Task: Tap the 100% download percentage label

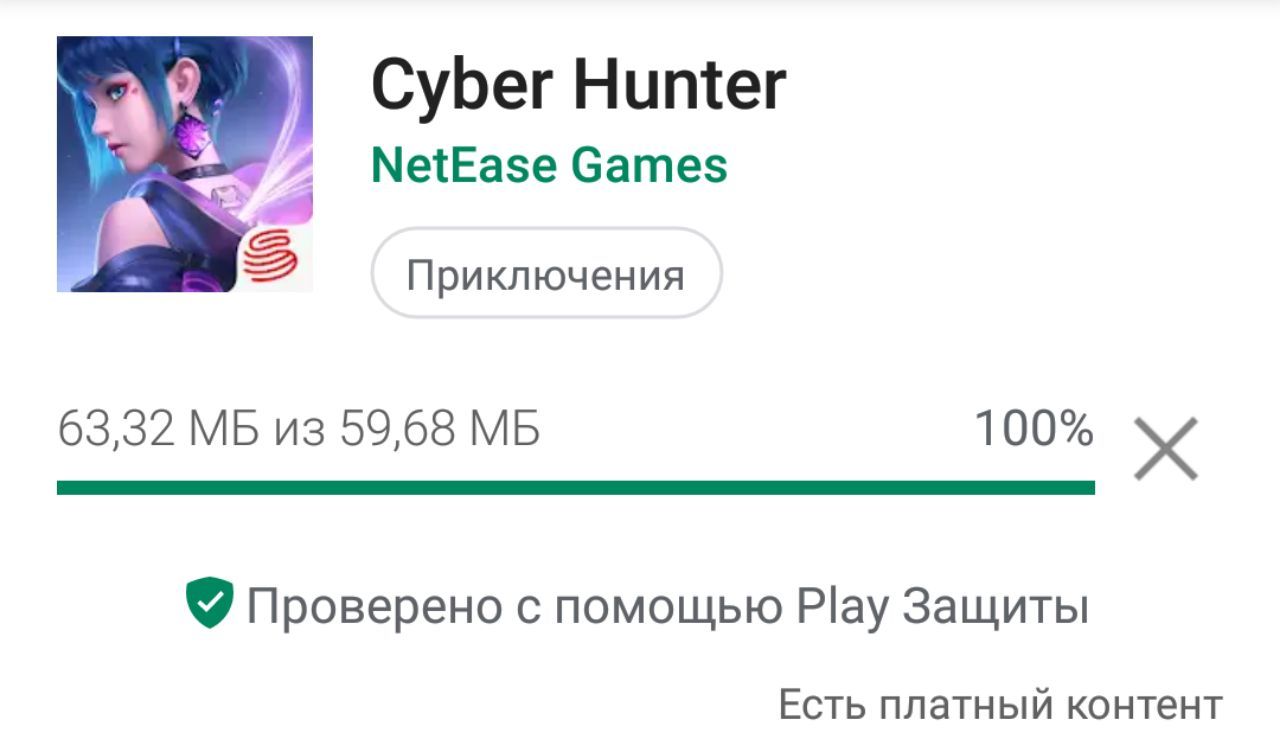Action: tap(1034, 430)
